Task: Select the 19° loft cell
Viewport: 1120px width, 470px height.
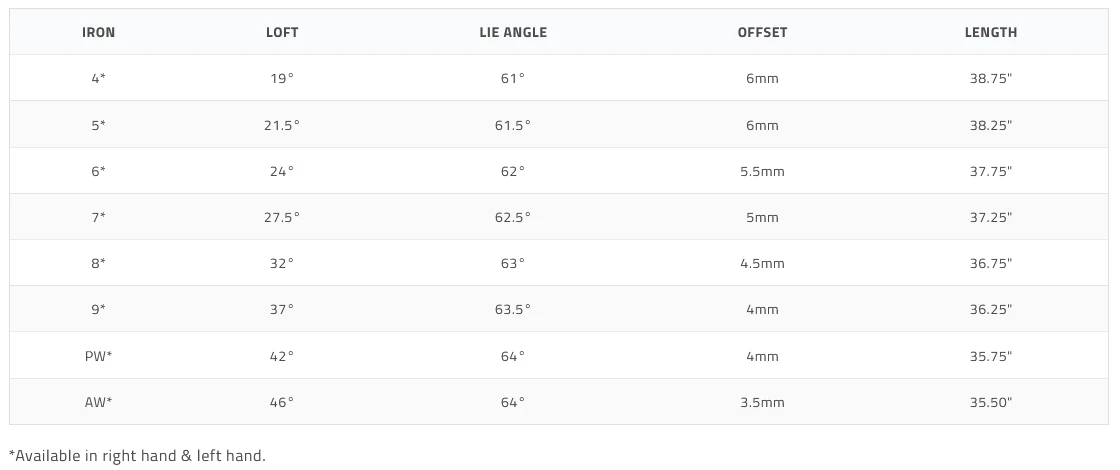Action: tap(282, 78)
